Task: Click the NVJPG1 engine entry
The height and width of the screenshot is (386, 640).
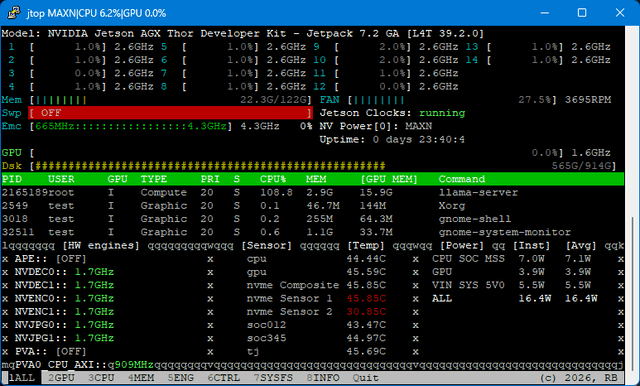Action: tap(64, 338)
